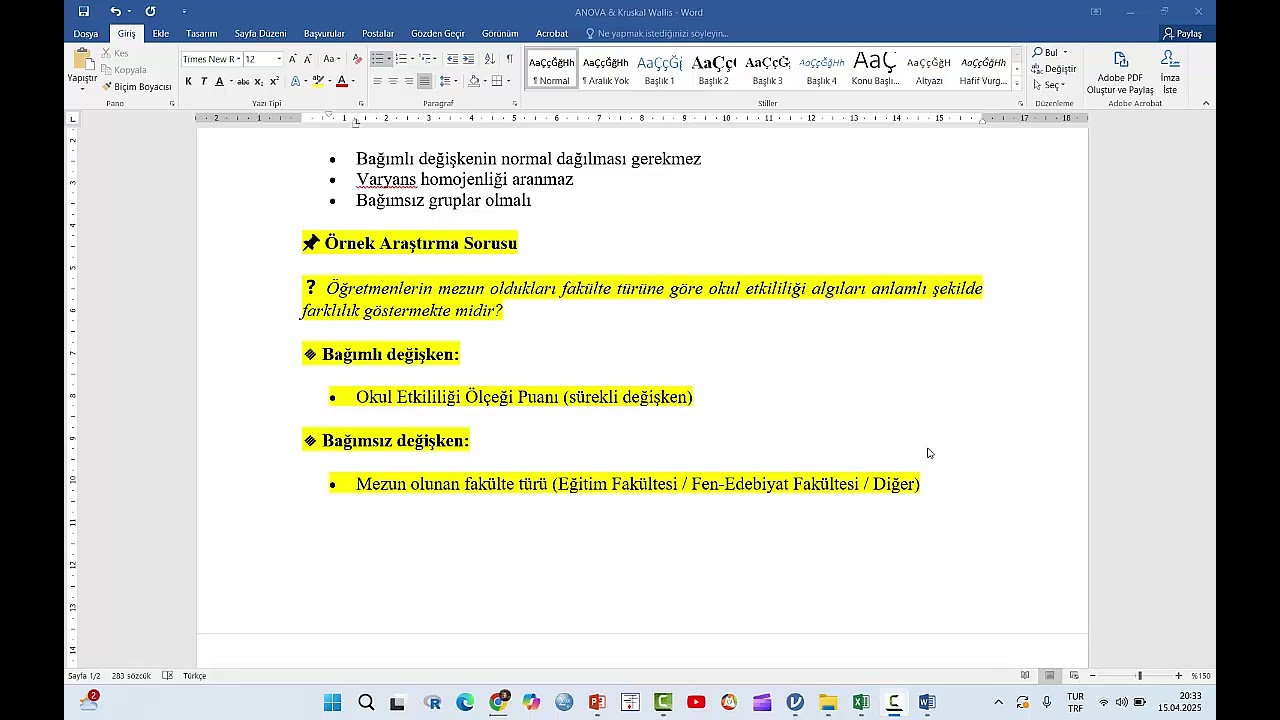Increase font size with the grow font icon

tap(293, 59)
